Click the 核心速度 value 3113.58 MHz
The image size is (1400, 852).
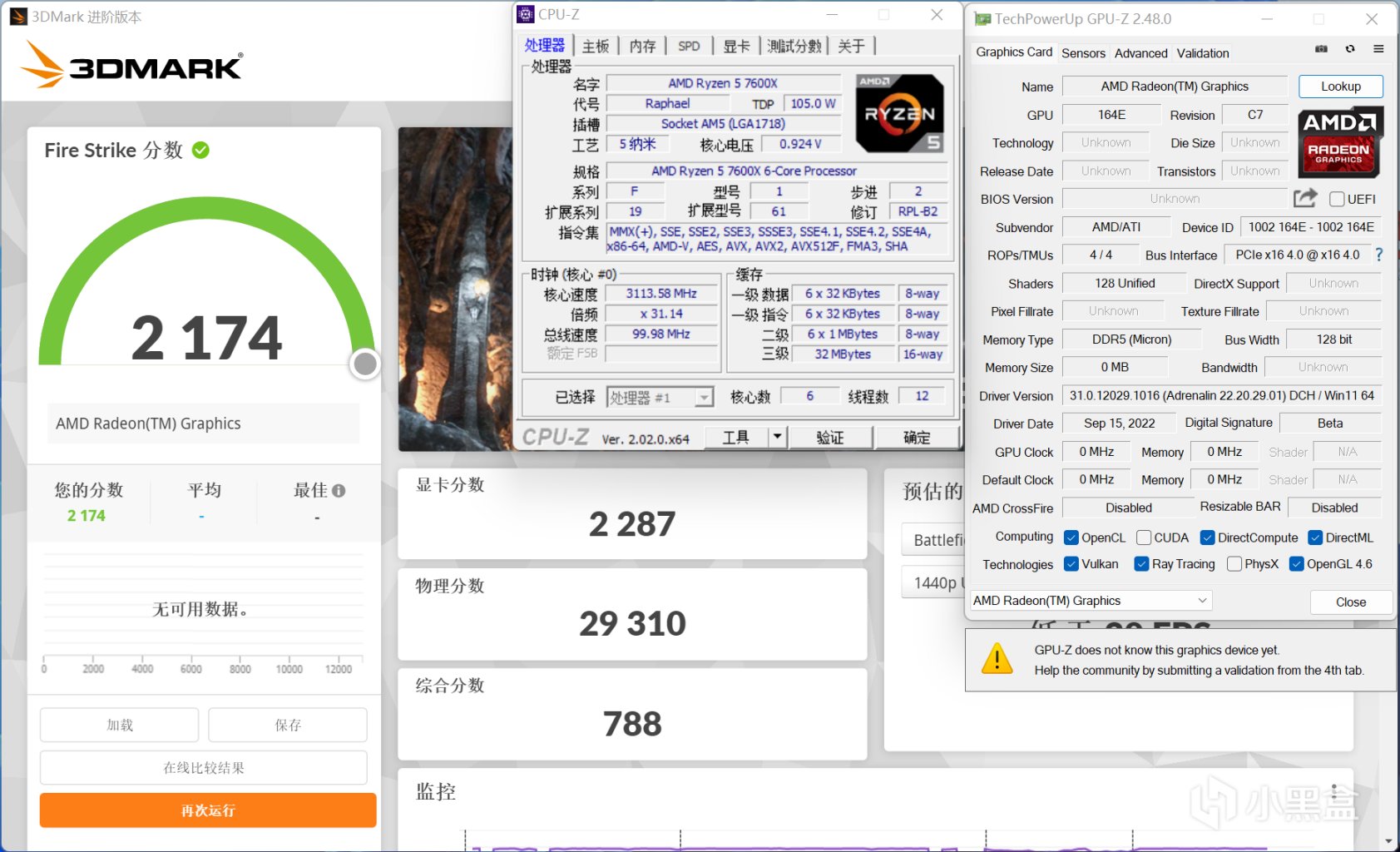[x=661, y=294]
